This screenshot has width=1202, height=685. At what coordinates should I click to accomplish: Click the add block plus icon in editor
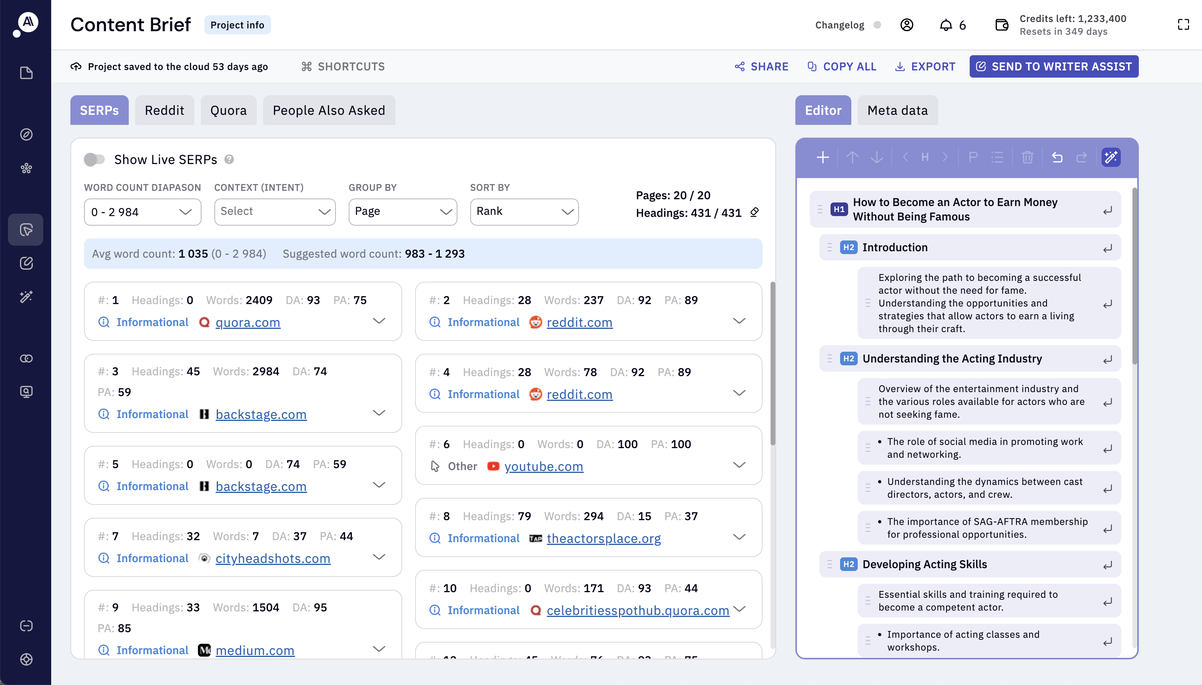click(x=822, y=157)
